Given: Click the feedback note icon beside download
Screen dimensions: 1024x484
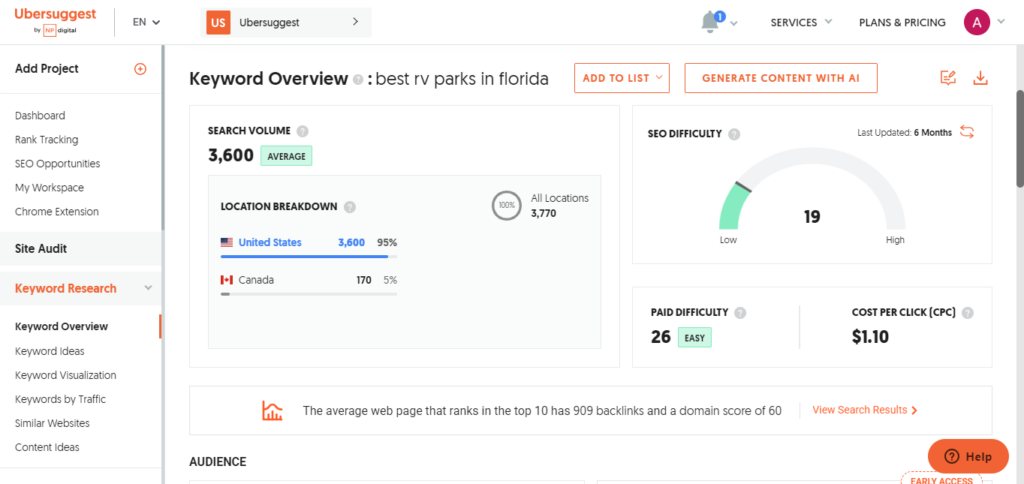Looking at the screenshot, I should click(x=948, y=78).
